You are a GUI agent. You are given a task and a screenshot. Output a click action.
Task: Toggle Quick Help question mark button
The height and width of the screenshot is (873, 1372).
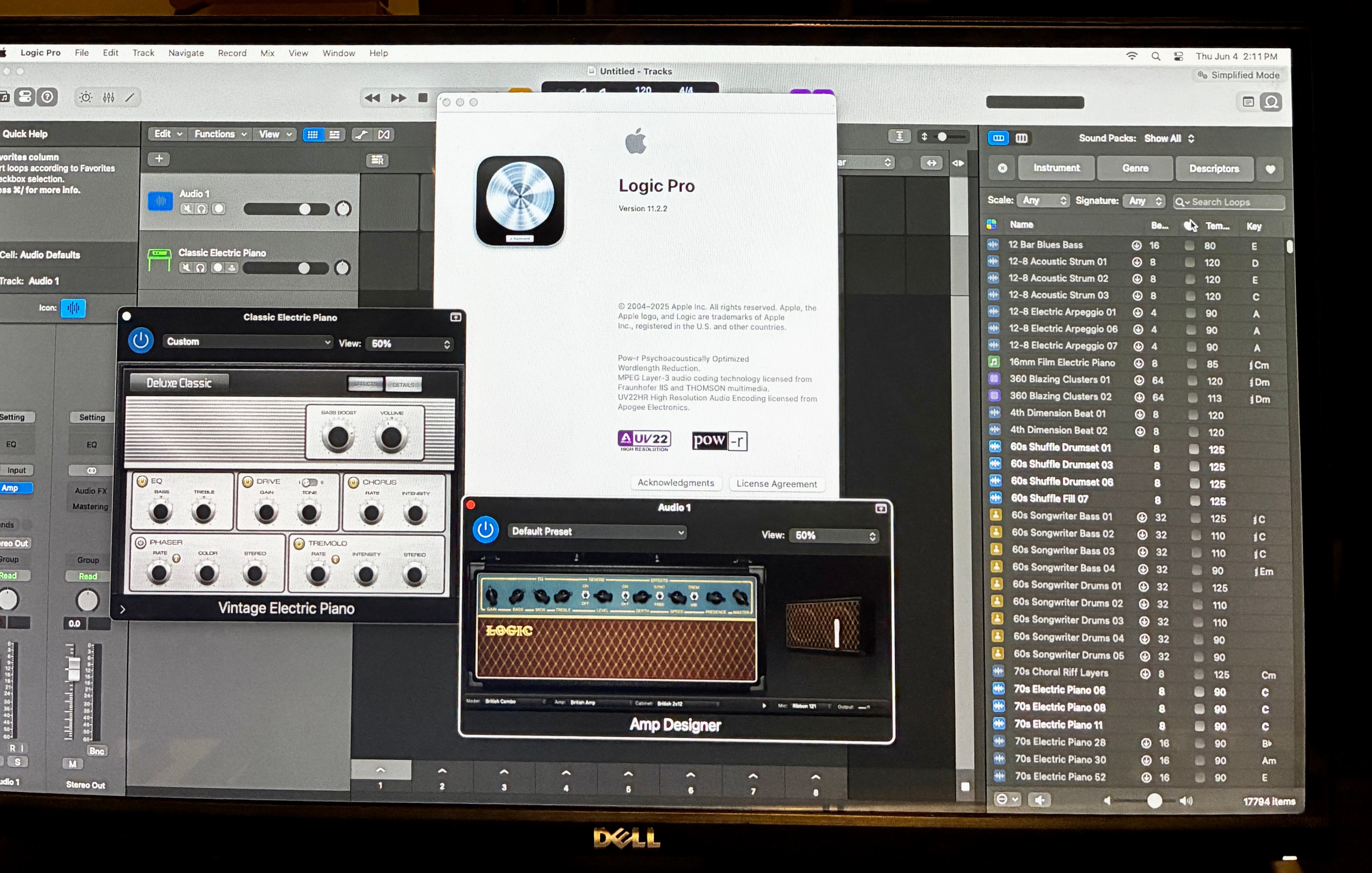pyautogui.click(x=47, y=97)
